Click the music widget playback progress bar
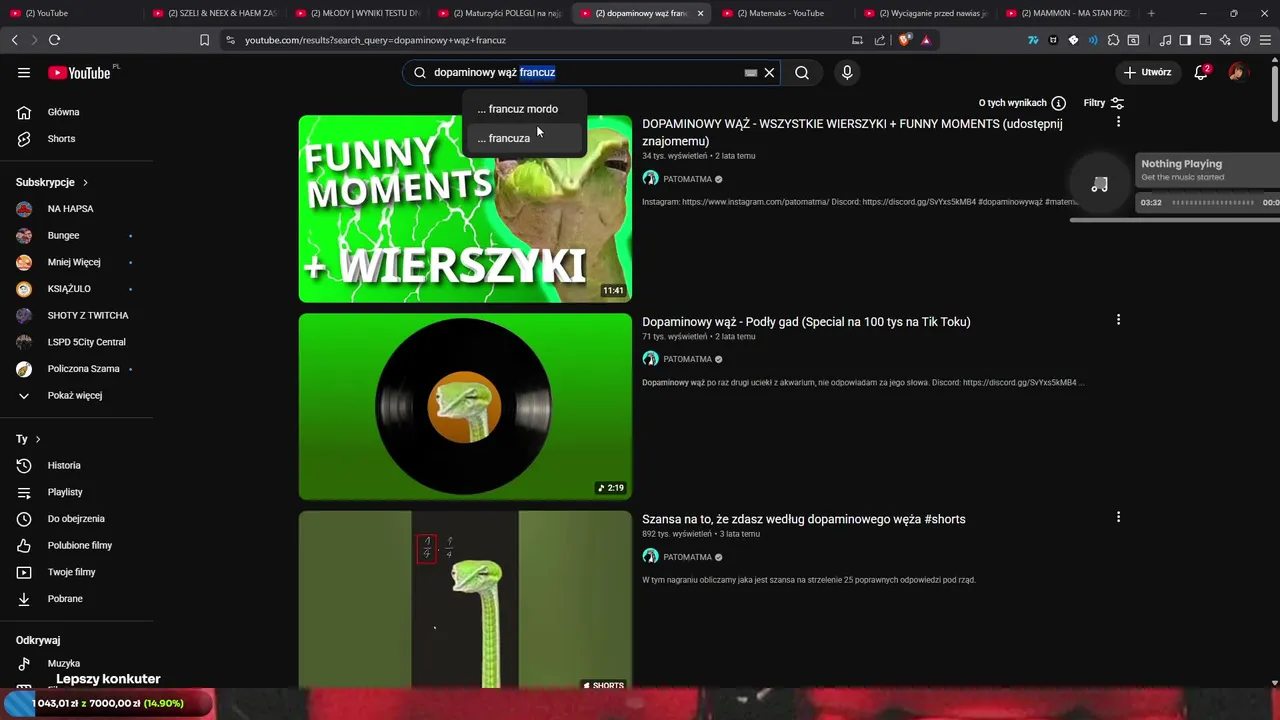The image size is (1280, 720). [1213, 202]
